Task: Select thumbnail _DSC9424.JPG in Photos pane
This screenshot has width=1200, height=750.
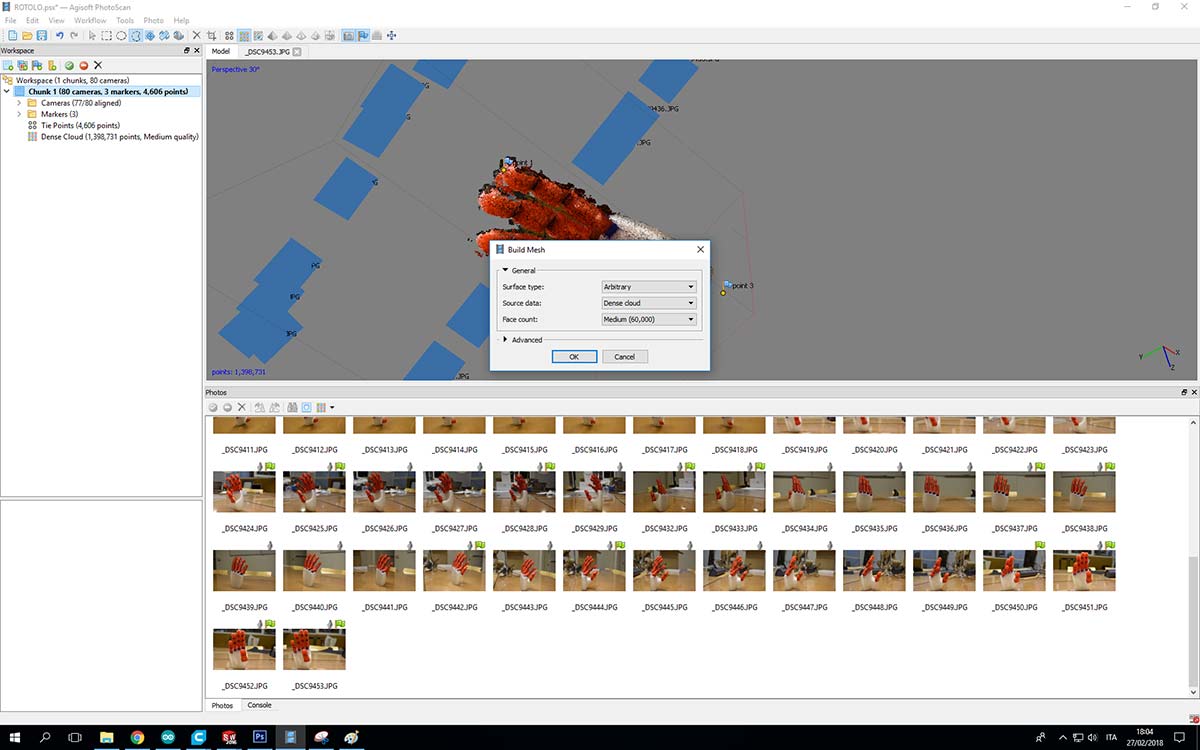Action: point(244,490)
